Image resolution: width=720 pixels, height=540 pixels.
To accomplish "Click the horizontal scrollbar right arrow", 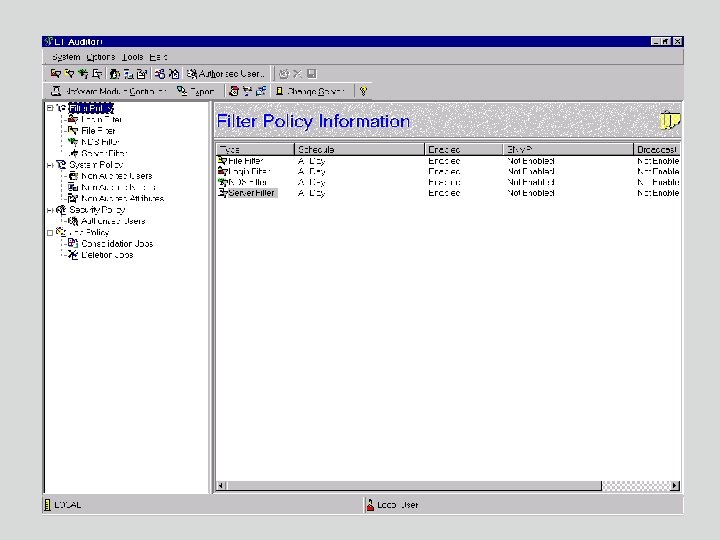I will tap(675, 486).
